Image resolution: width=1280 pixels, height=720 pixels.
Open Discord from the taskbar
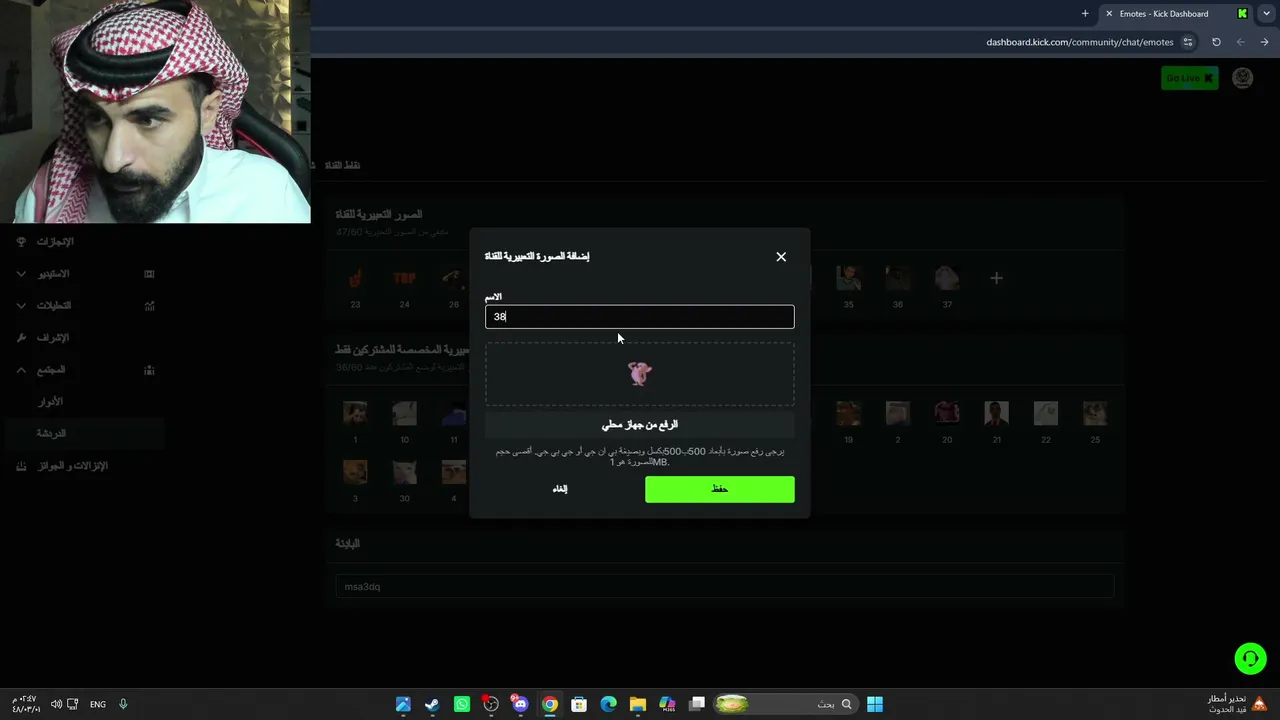click(x=520, y=704)
